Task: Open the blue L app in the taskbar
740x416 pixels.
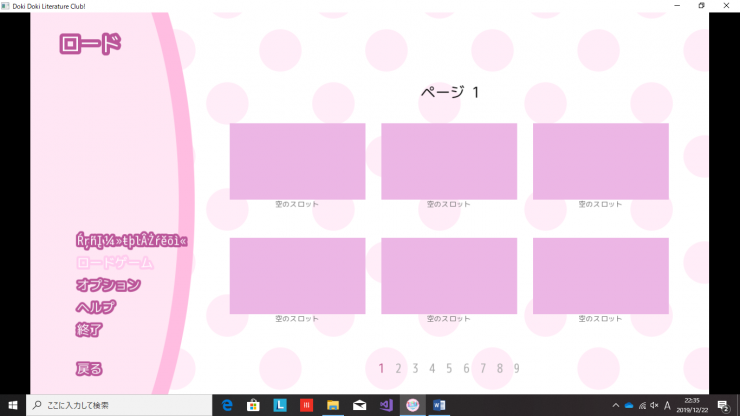Action: pos(280,405)
